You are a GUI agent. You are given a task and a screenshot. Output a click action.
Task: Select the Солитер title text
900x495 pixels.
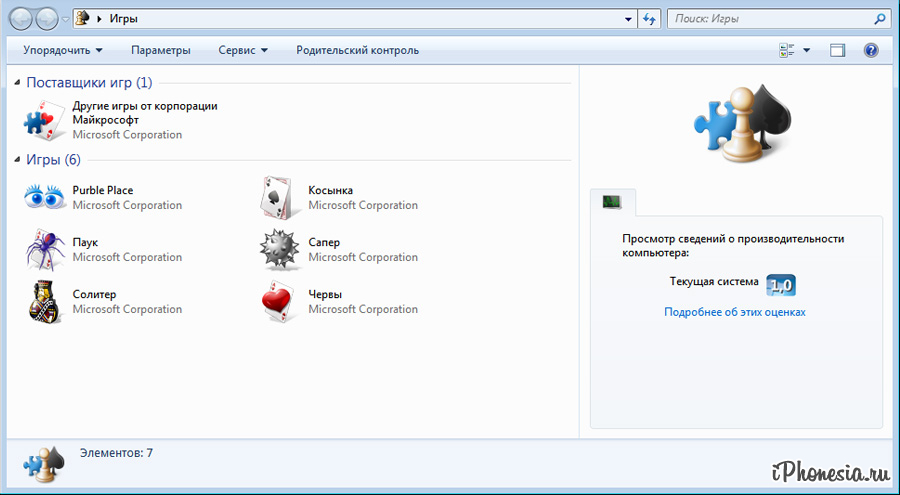click(95, 294)
